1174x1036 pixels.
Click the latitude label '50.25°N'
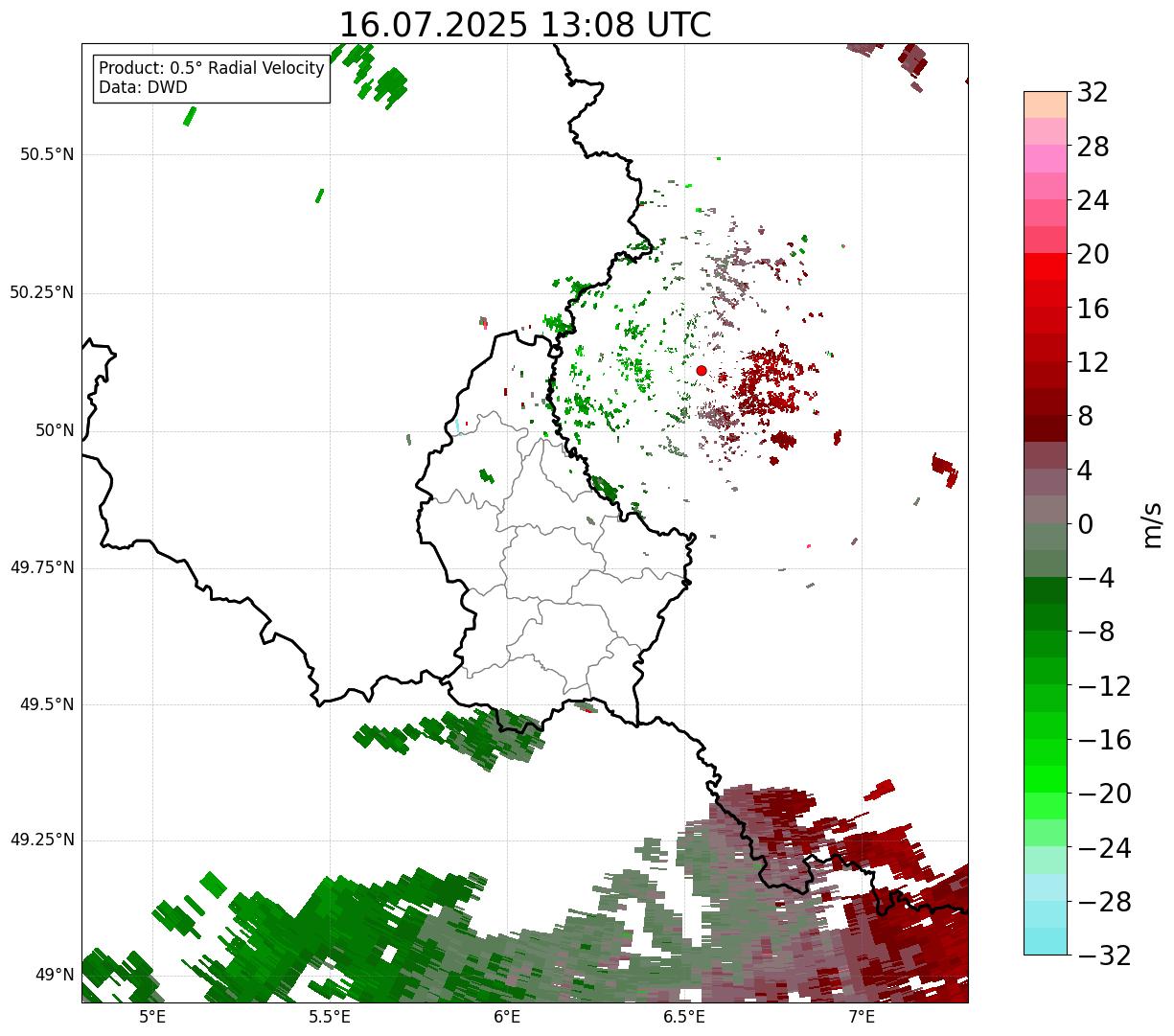click(x=42, y=292)
